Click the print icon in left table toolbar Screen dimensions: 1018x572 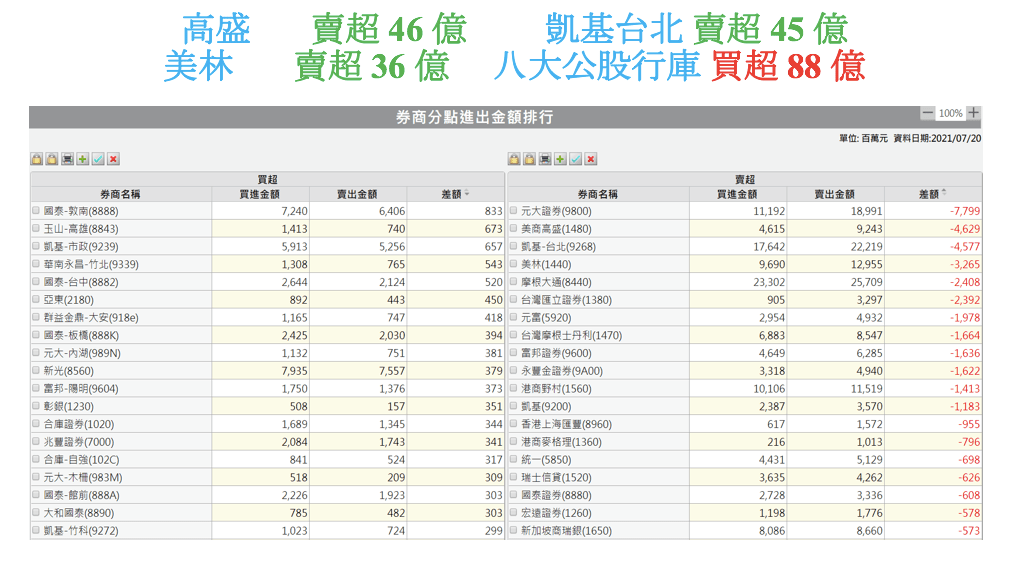click(x=67, y=159)
